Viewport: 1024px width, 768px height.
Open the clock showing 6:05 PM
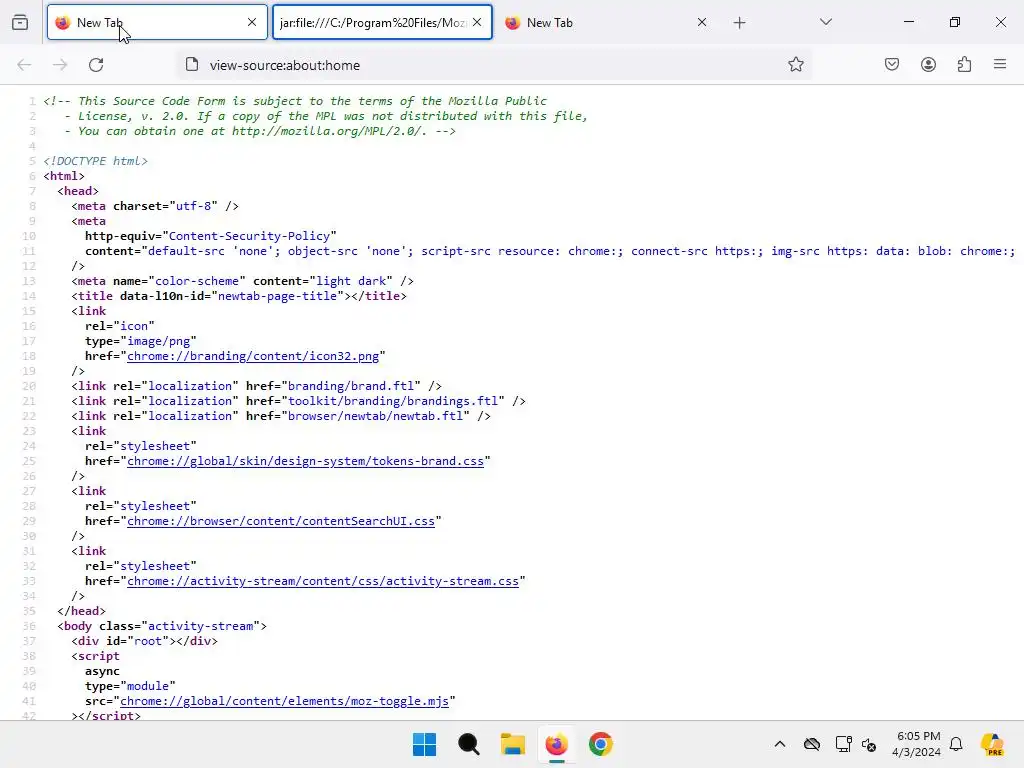tap(917, 744)
